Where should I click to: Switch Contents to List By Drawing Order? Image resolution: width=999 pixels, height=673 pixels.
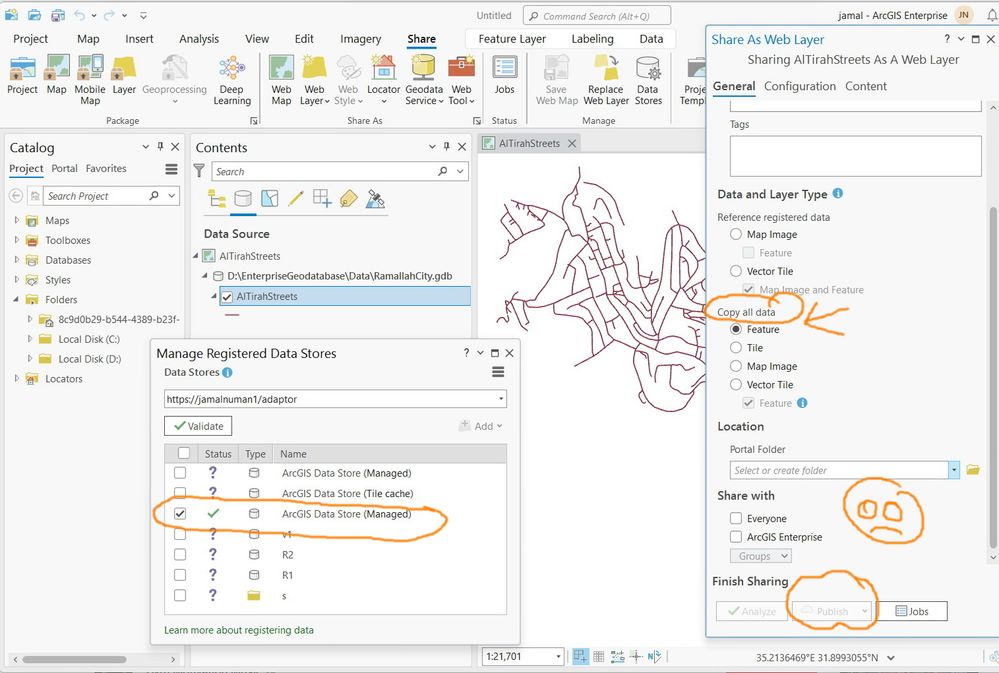pos(217,199)
